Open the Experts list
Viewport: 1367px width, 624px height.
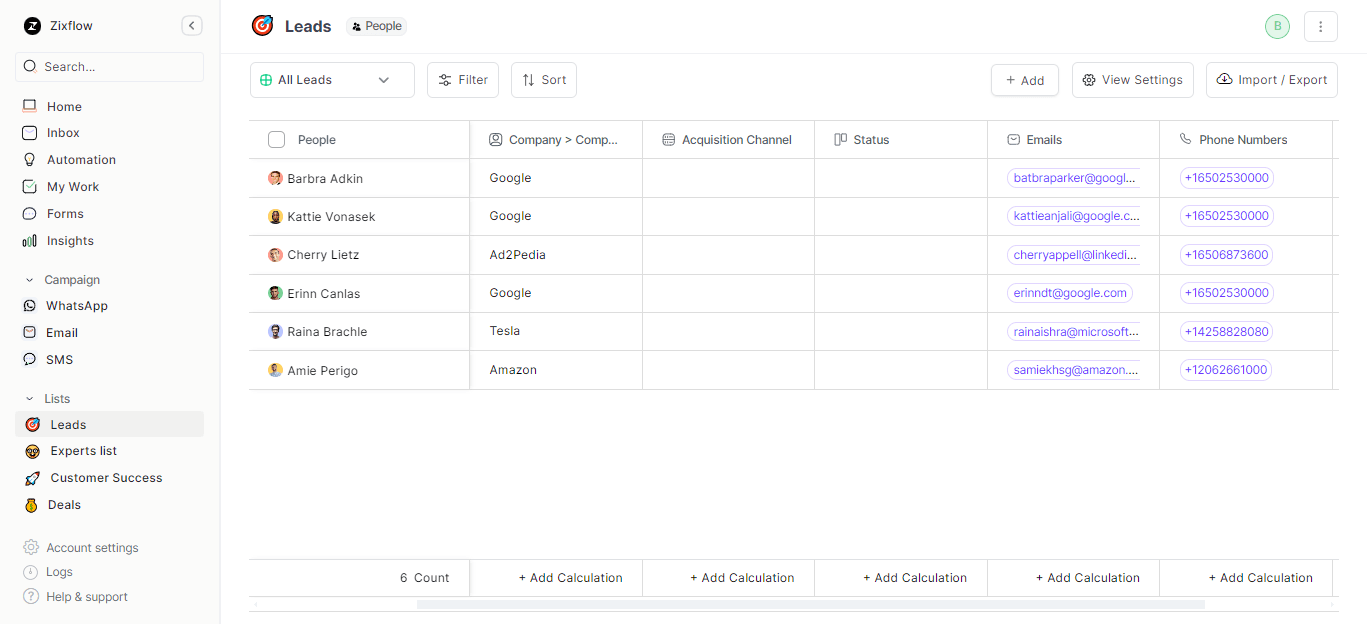pos(83,451)
